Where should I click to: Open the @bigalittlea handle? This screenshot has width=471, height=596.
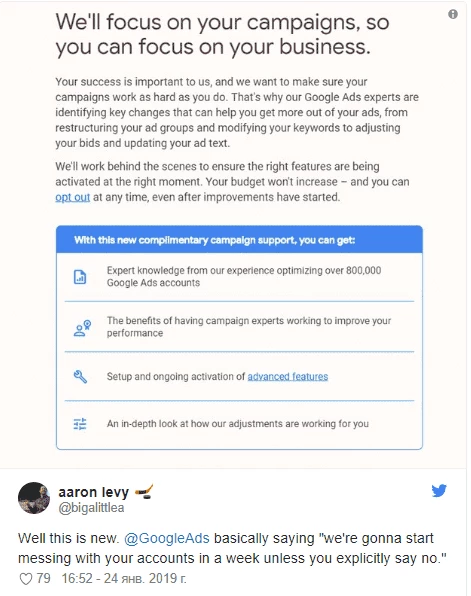tap(91, 508)
